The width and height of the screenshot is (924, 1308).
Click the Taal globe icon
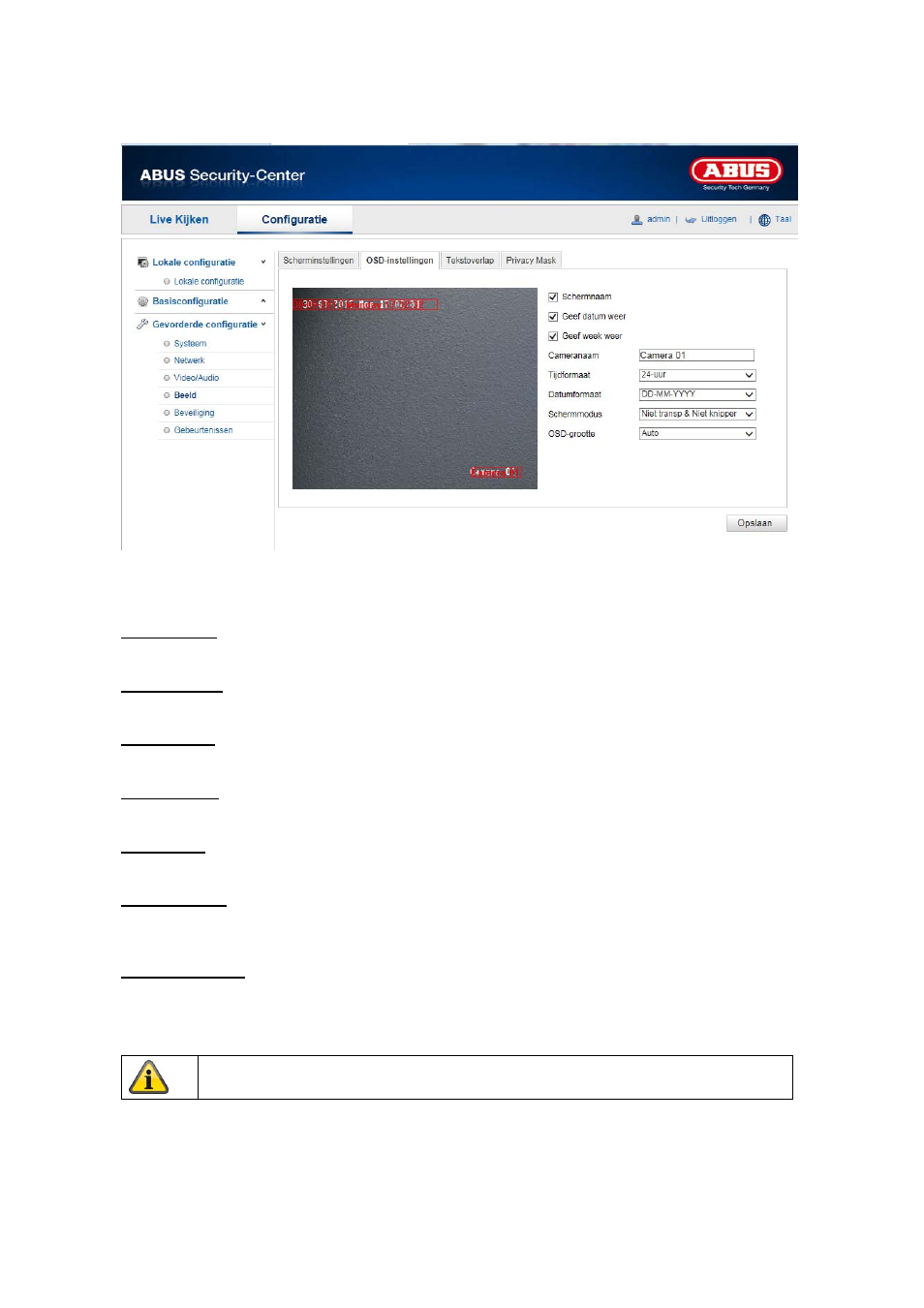pos(764,220)
